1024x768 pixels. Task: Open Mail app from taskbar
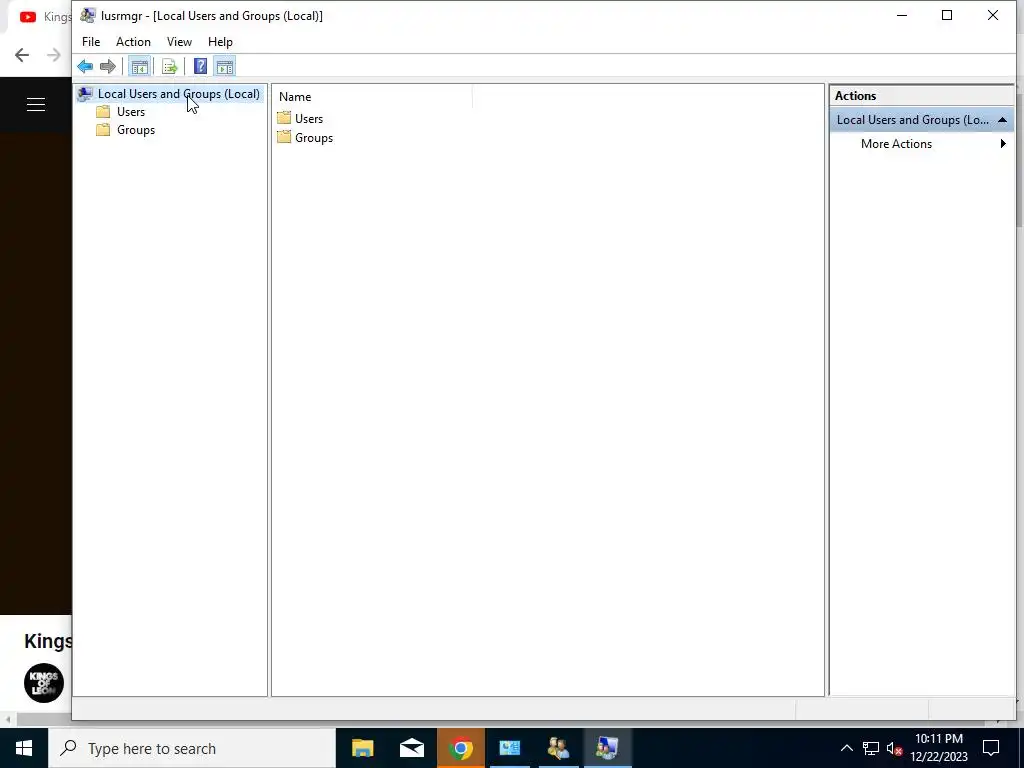coord(411,748)
